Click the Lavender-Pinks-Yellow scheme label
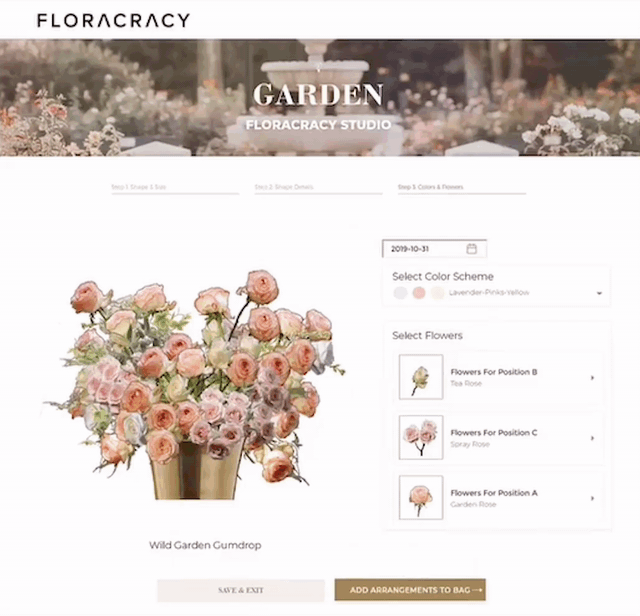Image resolution: width=640 pixels, height=616 pixels. coord(489,292)
